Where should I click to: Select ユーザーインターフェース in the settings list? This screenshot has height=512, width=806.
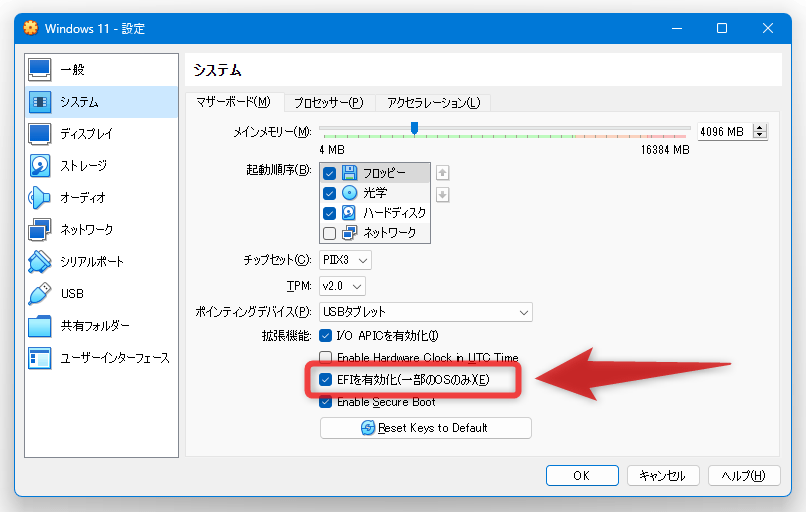(101, 358)
